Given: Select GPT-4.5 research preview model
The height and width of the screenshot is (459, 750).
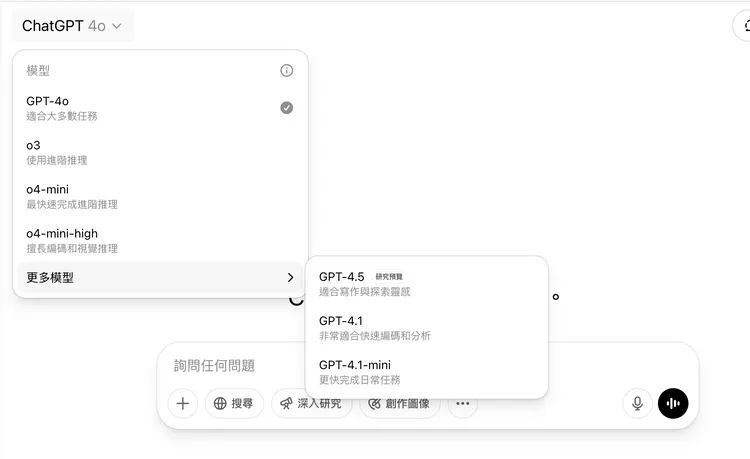Looking at the screenshot, I should coord(426,284).
